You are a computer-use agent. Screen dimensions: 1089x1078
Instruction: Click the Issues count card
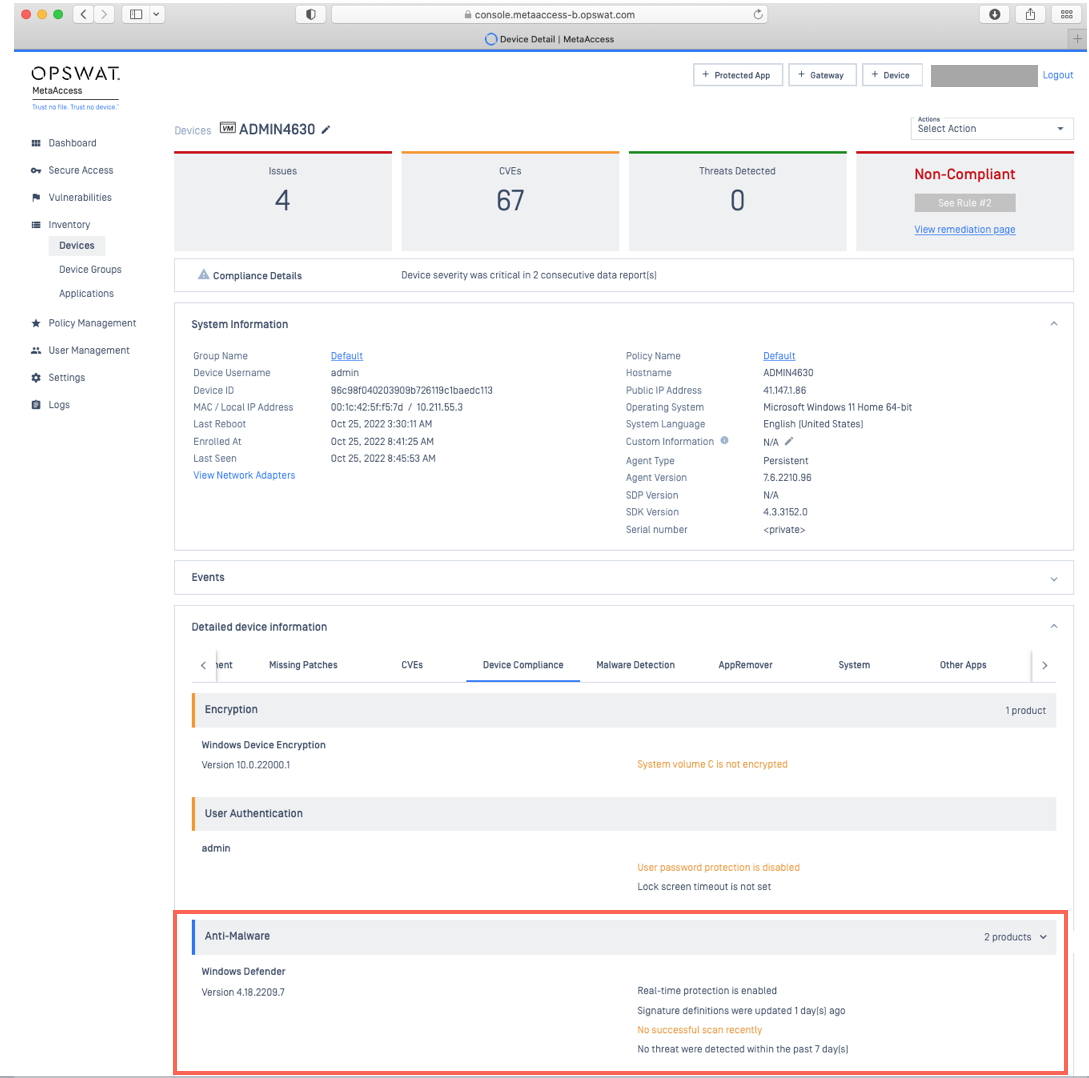[x=283, y=201]
